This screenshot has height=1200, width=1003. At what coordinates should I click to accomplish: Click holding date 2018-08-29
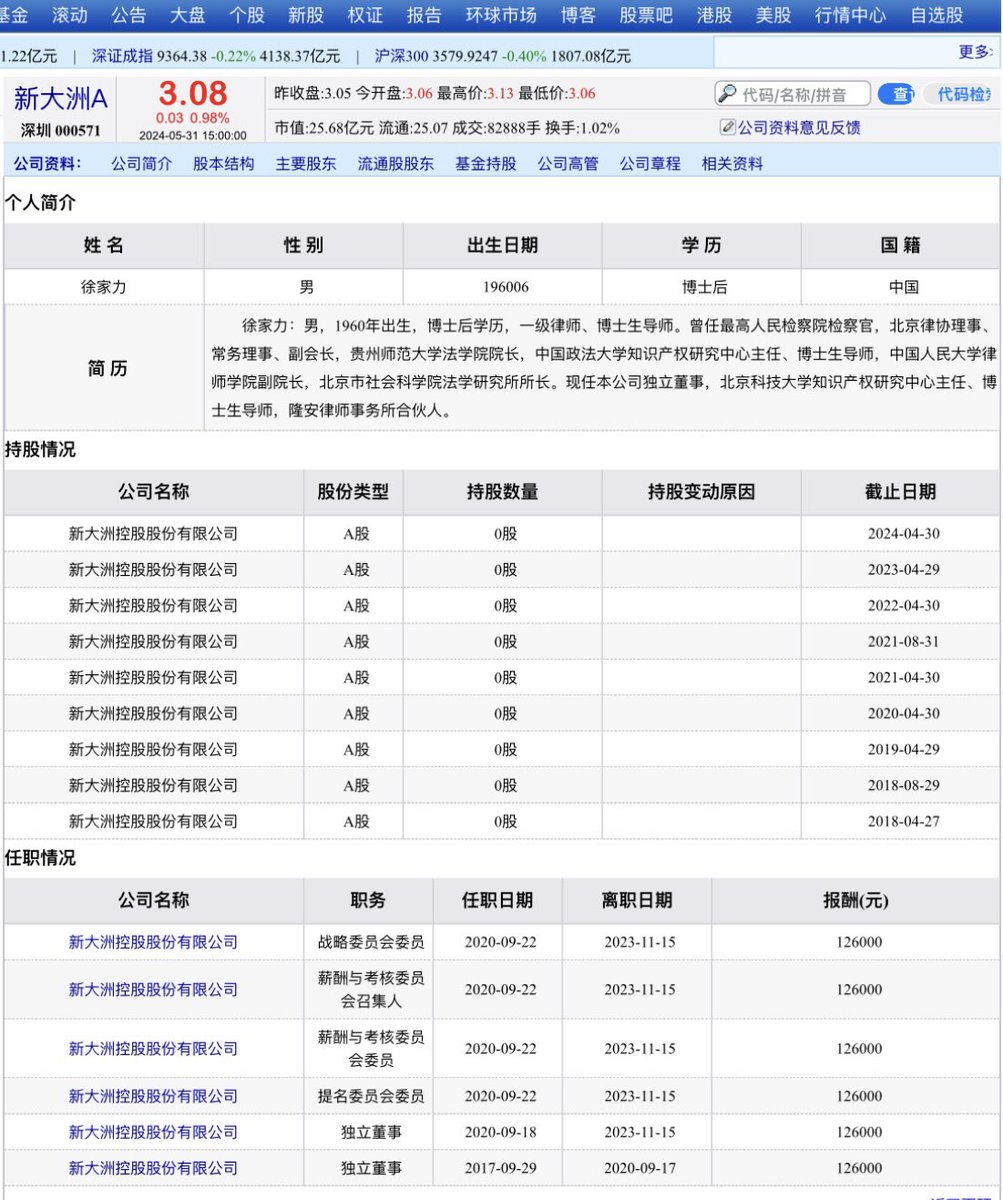(904, 786)
